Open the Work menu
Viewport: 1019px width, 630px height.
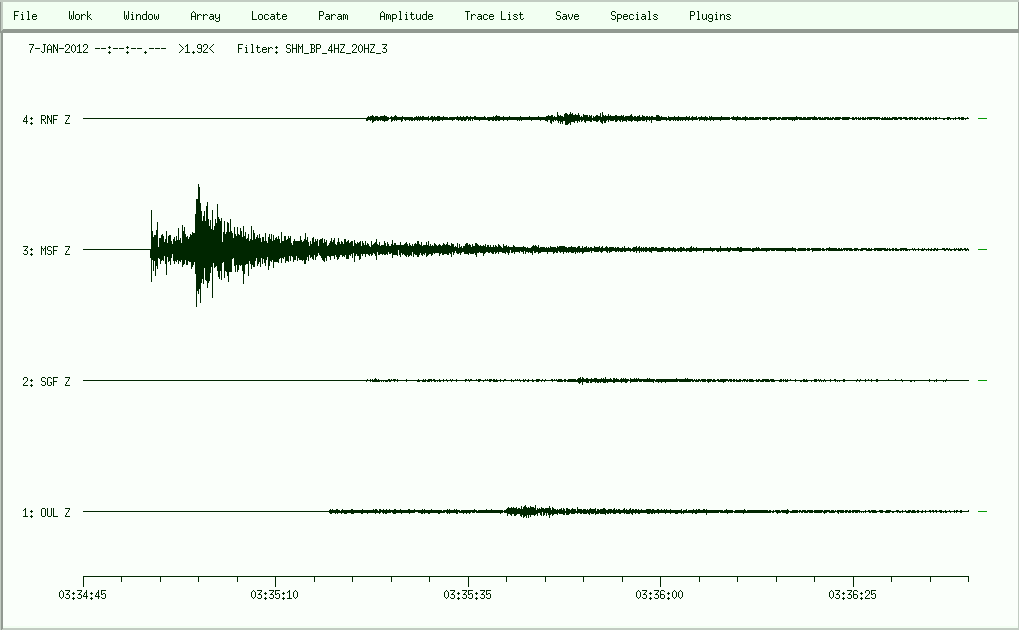80,16
